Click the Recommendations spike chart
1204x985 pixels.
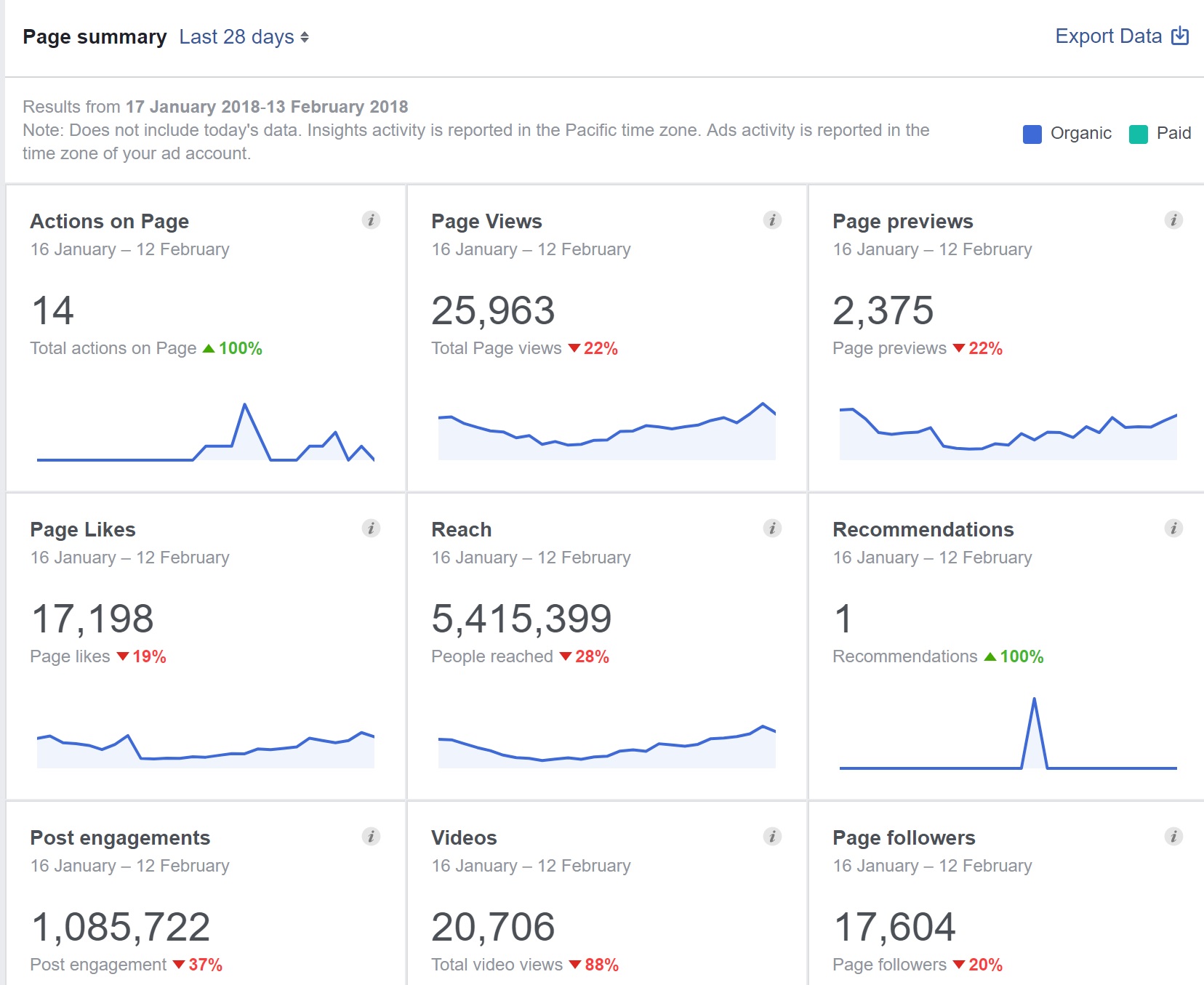click(1008, 734)
